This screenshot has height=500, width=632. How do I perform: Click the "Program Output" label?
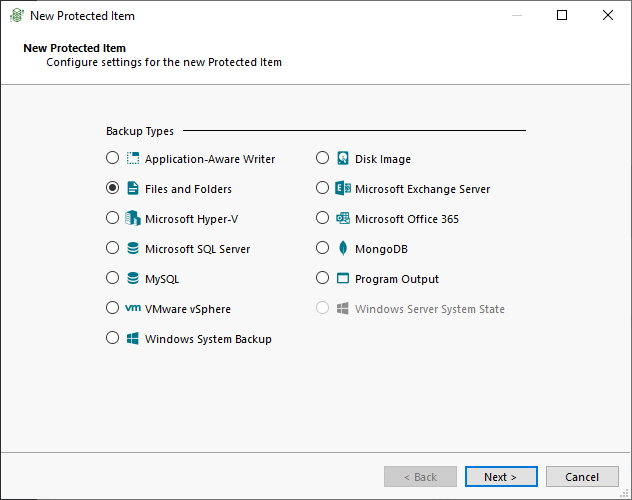click(x=397, y=279)
